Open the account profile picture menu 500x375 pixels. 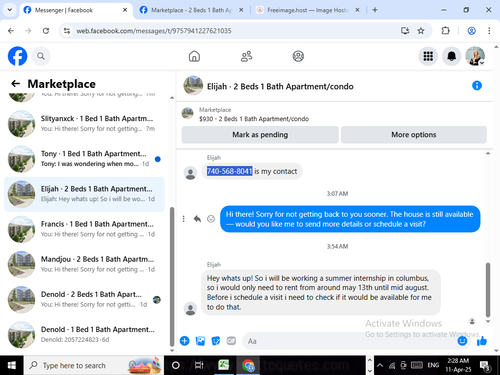pos(475,56)
